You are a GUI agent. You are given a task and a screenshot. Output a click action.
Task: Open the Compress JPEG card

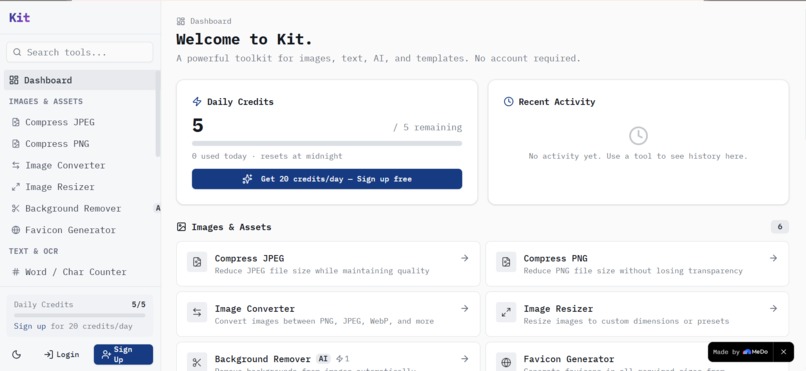pyautogui.click(x=328, y=264)
